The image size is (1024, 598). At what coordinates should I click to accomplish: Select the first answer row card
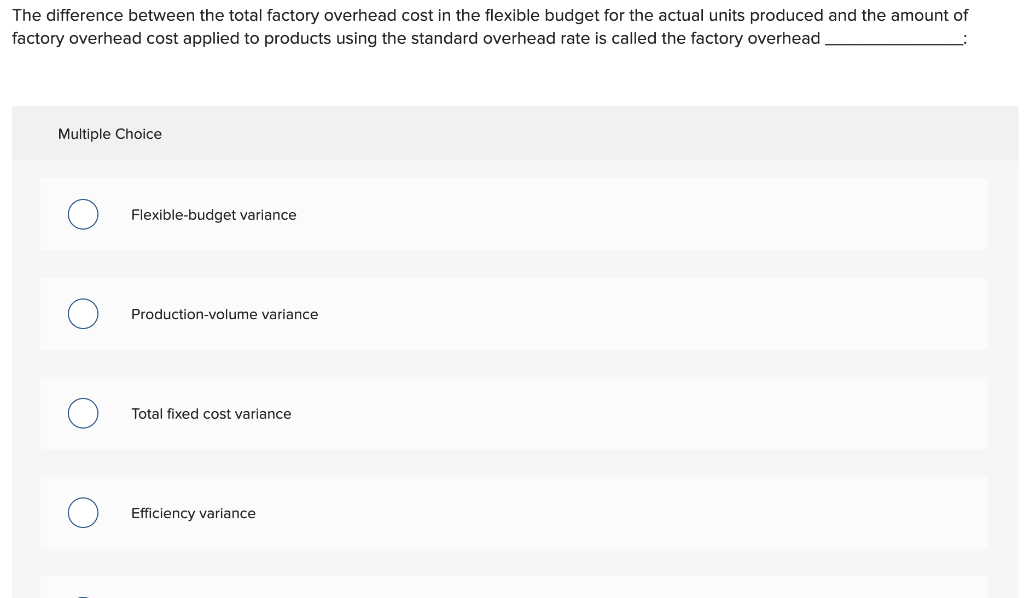point(514,214)
